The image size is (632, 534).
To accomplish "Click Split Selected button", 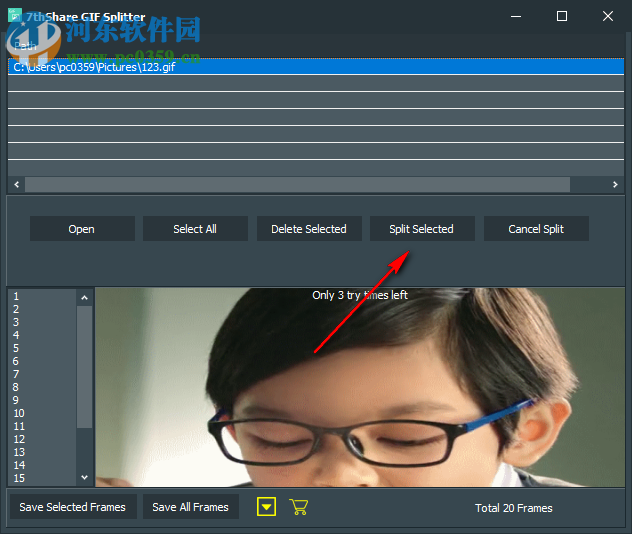I will 422,229.
